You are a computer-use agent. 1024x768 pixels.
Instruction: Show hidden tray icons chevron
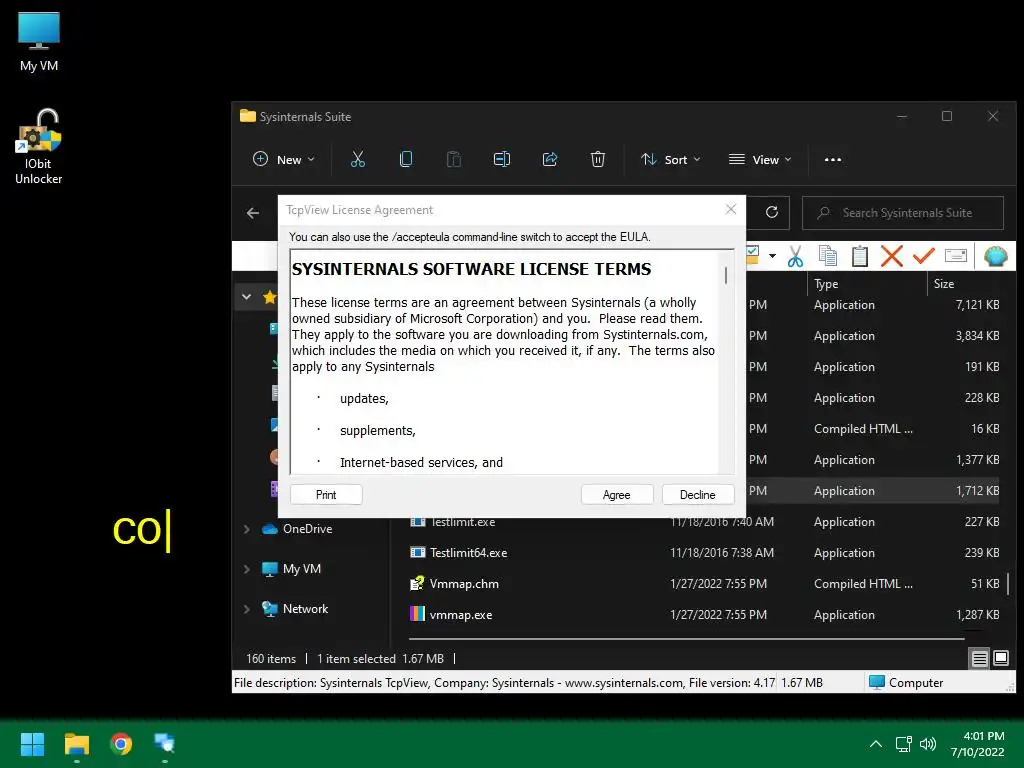pos(876,744)
